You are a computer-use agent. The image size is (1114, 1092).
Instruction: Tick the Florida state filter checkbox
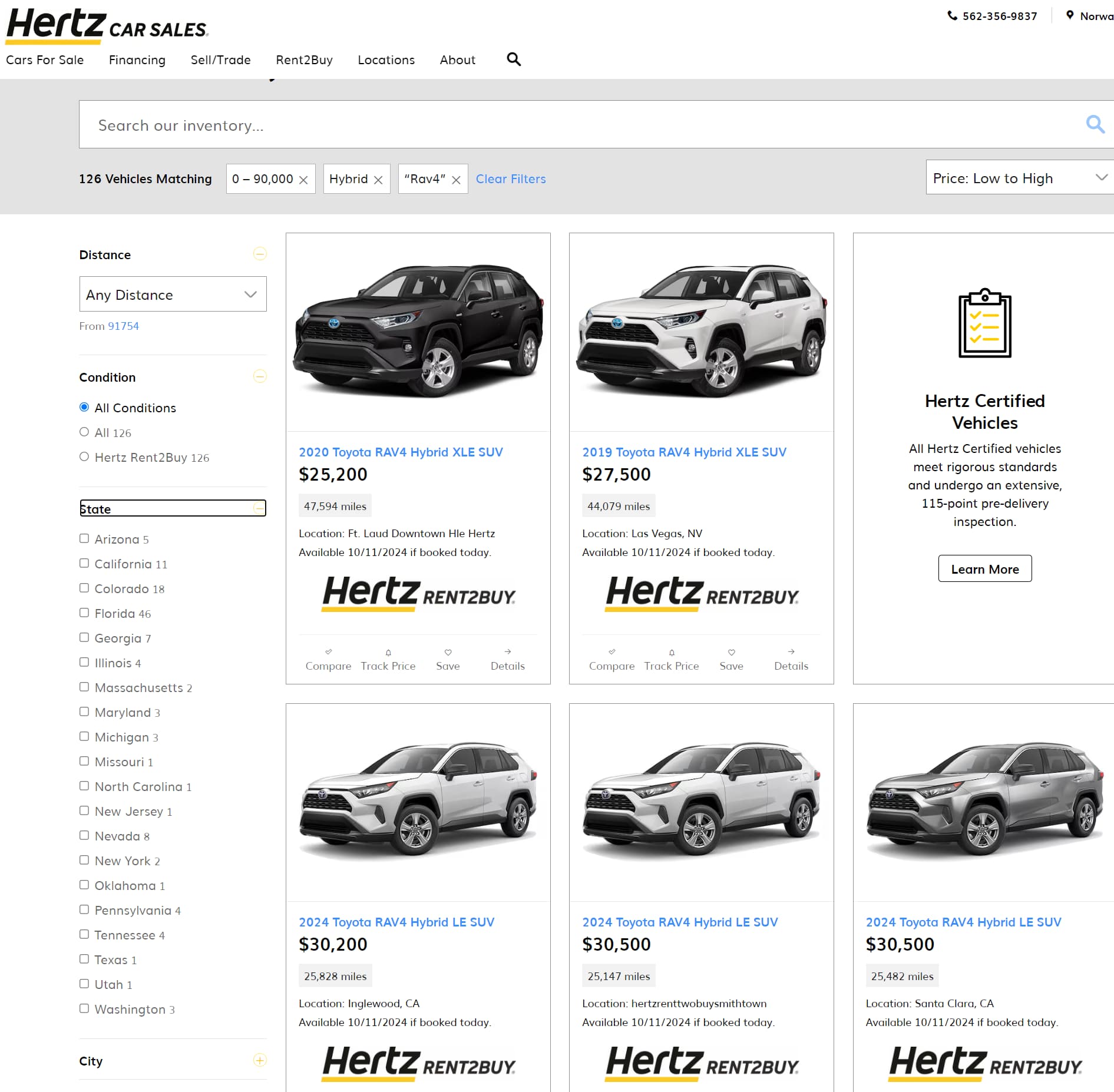click(84, 613)
